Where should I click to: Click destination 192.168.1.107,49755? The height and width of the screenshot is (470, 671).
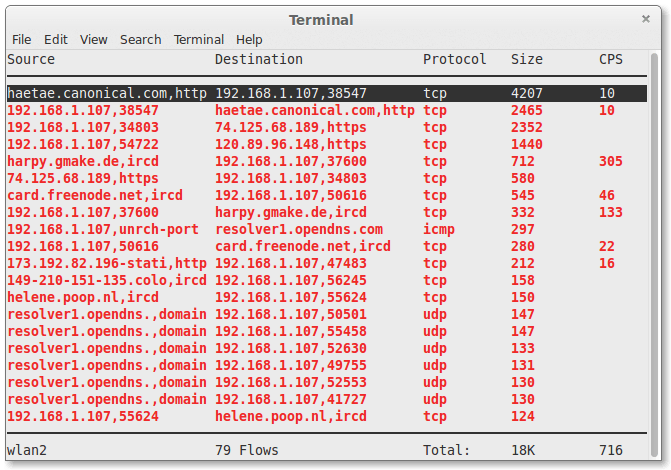tap(291, 365)
